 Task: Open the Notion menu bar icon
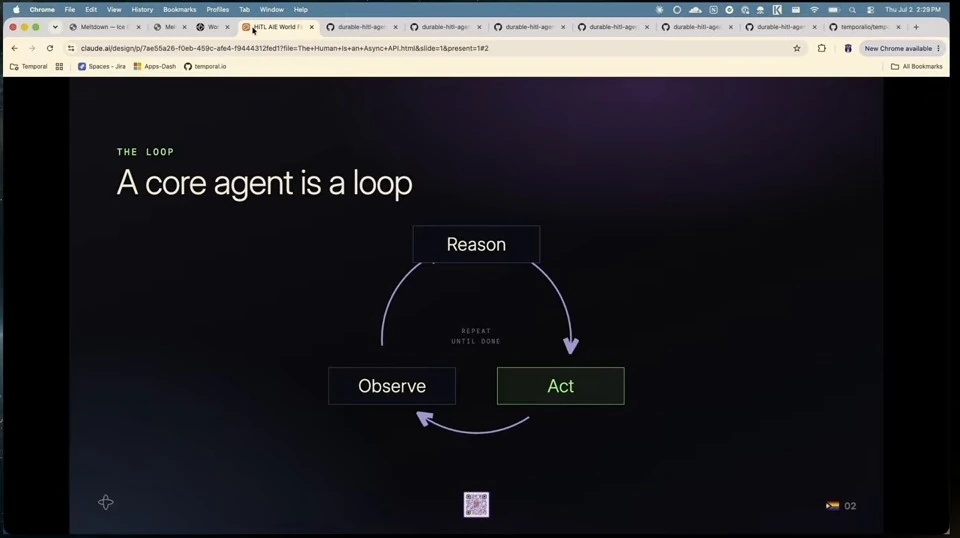[x=713, y=10]
